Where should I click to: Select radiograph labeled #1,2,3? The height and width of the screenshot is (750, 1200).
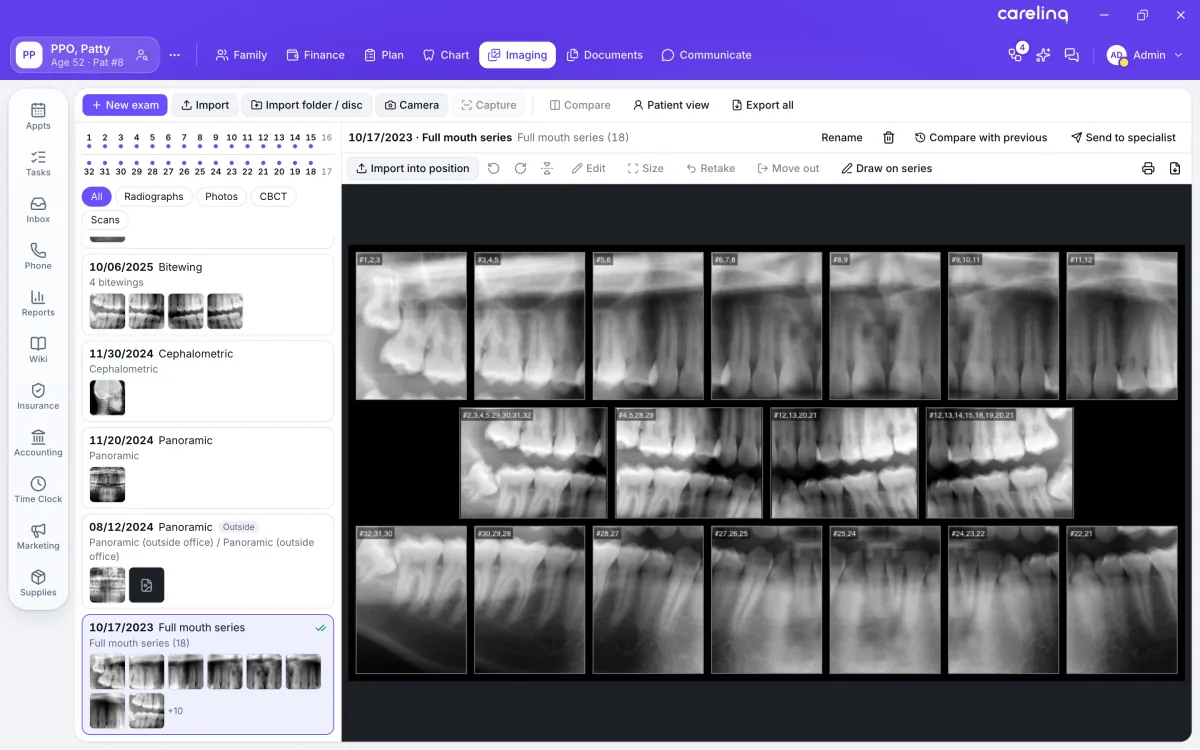(x=411, y=325)
